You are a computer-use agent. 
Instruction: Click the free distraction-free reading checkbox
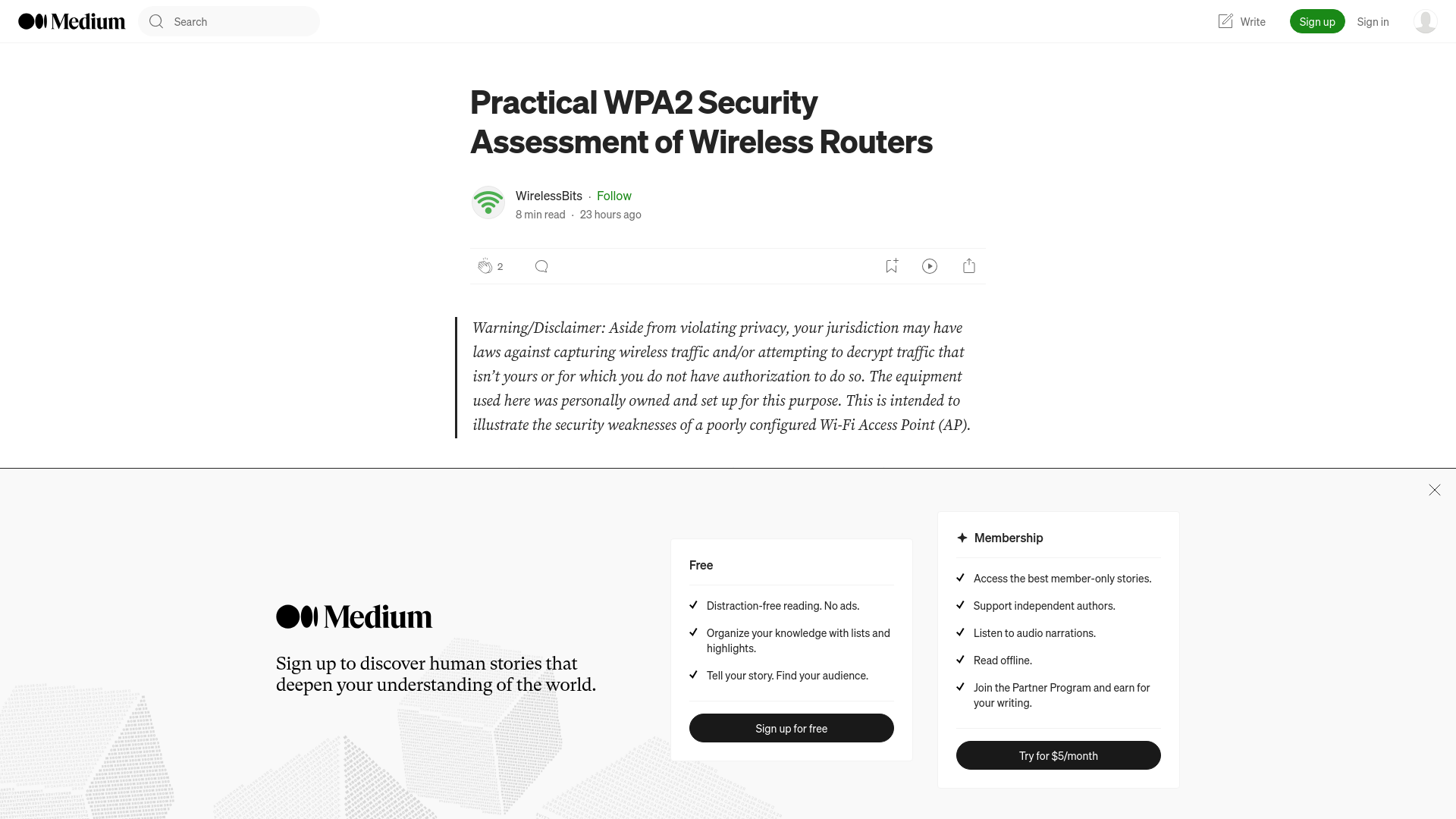(x=694, y=605)
